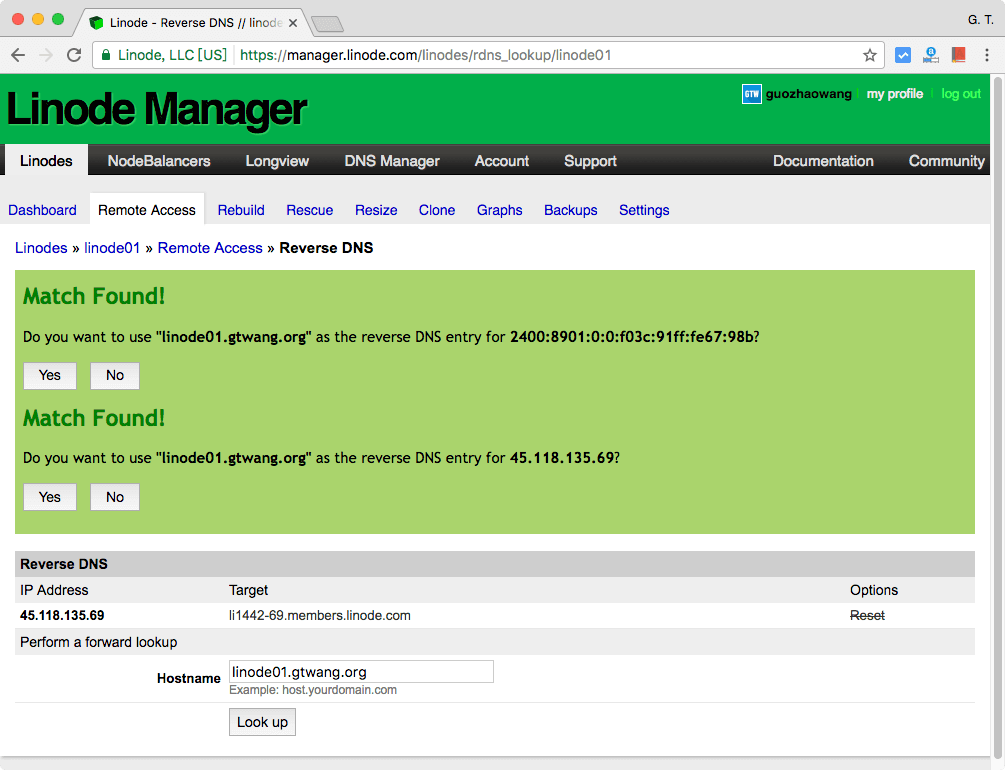Click the HTTPS padlock icon
This screenshot has width=1005, height=770.
tap(105, 55)
